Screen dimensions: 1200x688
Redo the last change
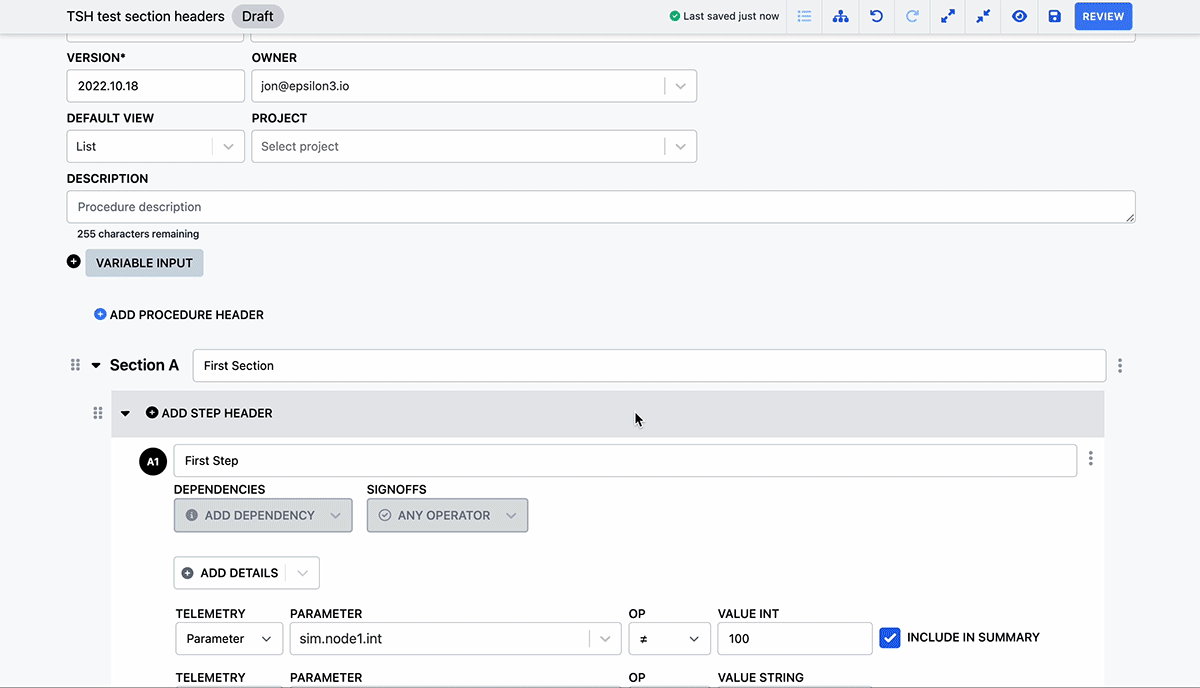coord(912,16)
